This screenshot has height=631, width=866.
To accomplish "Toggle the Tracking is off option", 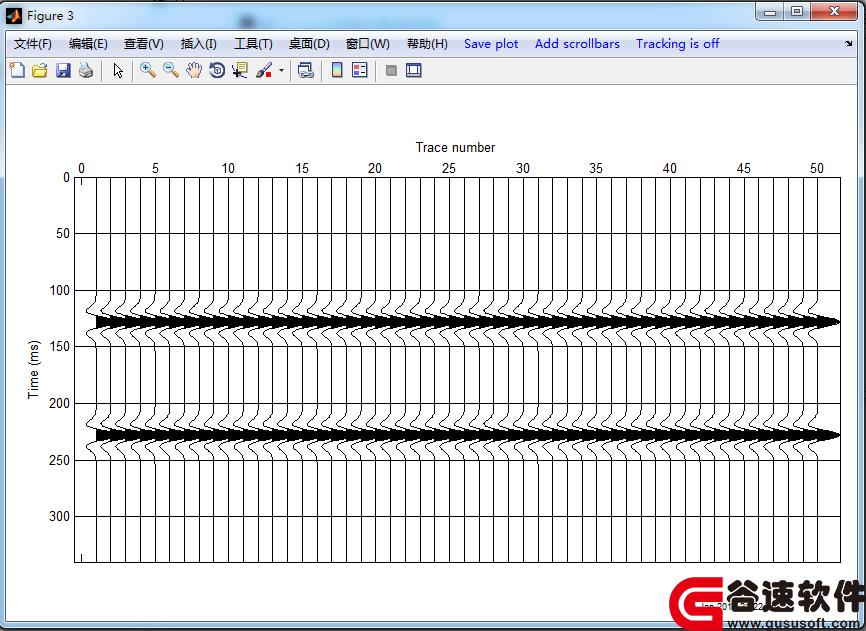I will 677,44.
